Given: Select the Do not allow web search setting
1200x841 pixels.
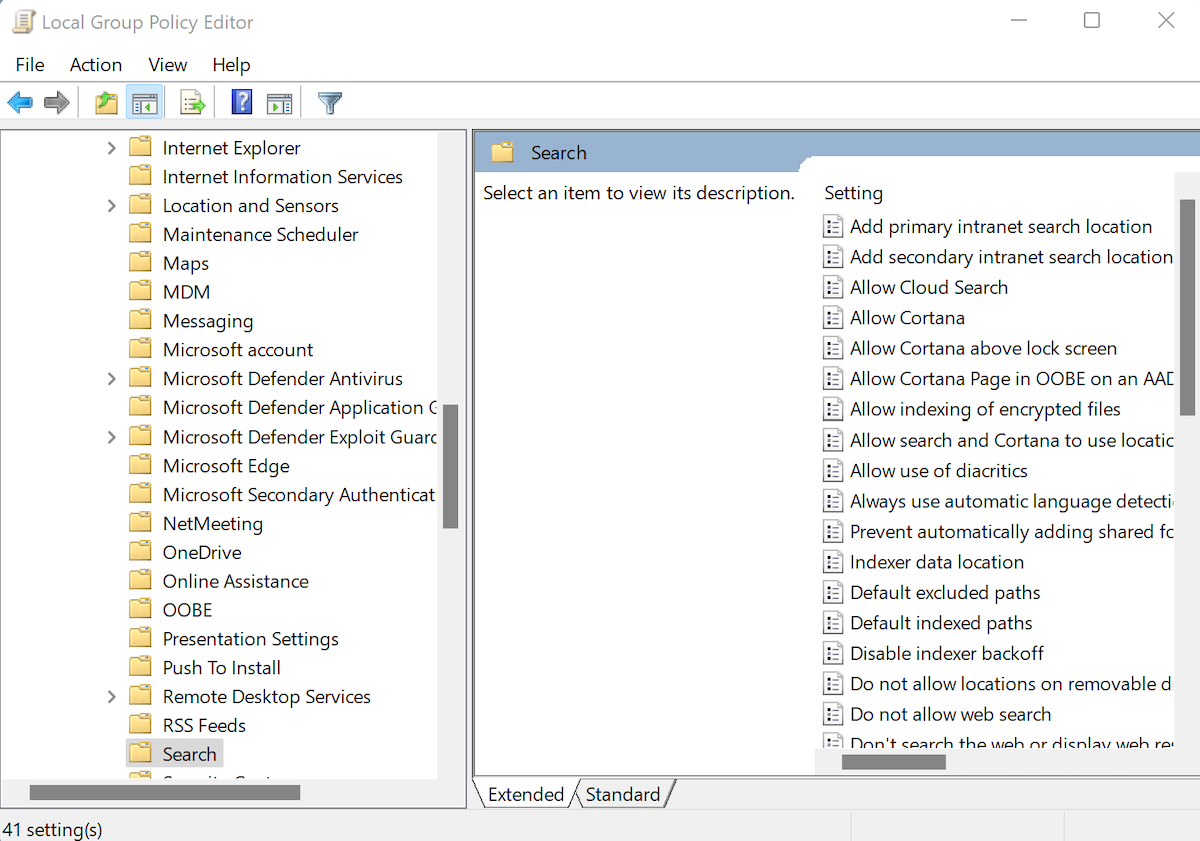Looking at the screenshot, I should pos(949,714).
